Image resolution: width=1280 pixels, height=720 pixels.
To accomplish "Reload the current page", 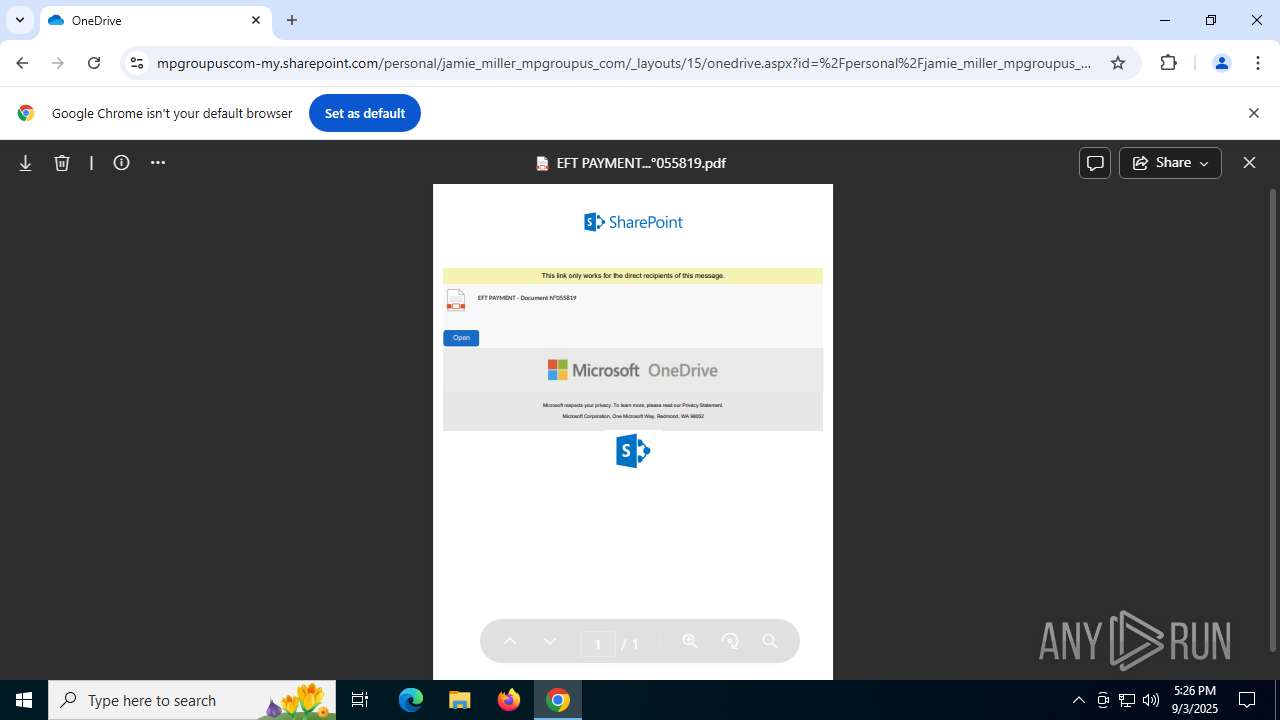I will (x=94, y=63).
